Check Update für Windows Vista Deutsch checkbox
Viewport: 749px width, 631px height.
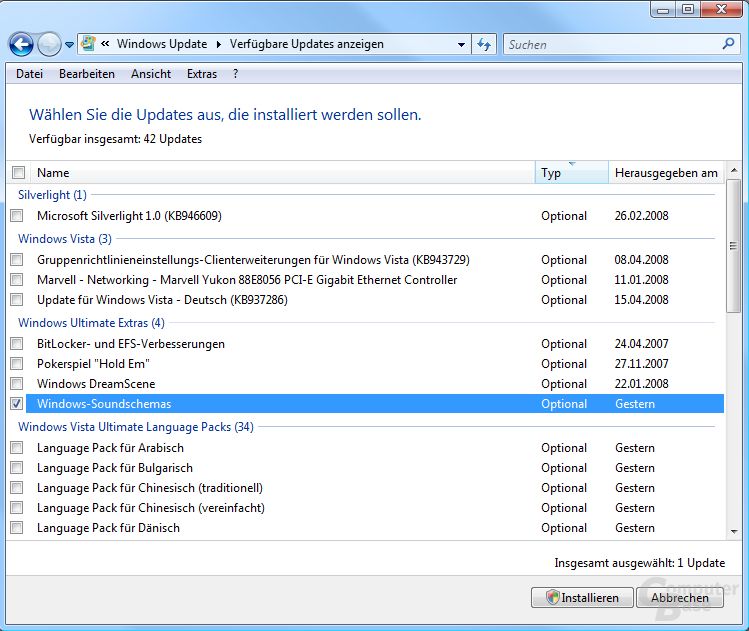17,299
